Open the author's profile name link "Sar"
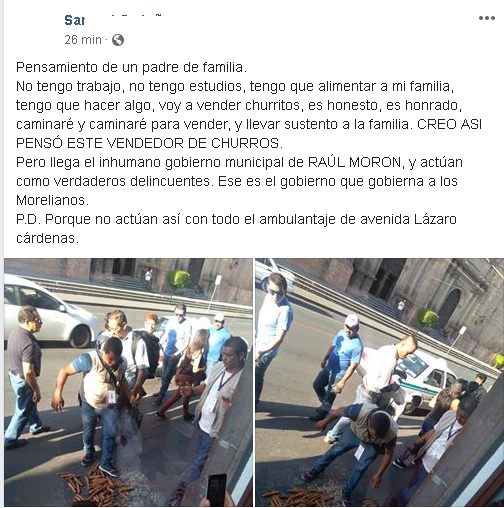Image resolution: width=504 pixels, height=508 pixels. pyautogui.click(x=74, y=20)
